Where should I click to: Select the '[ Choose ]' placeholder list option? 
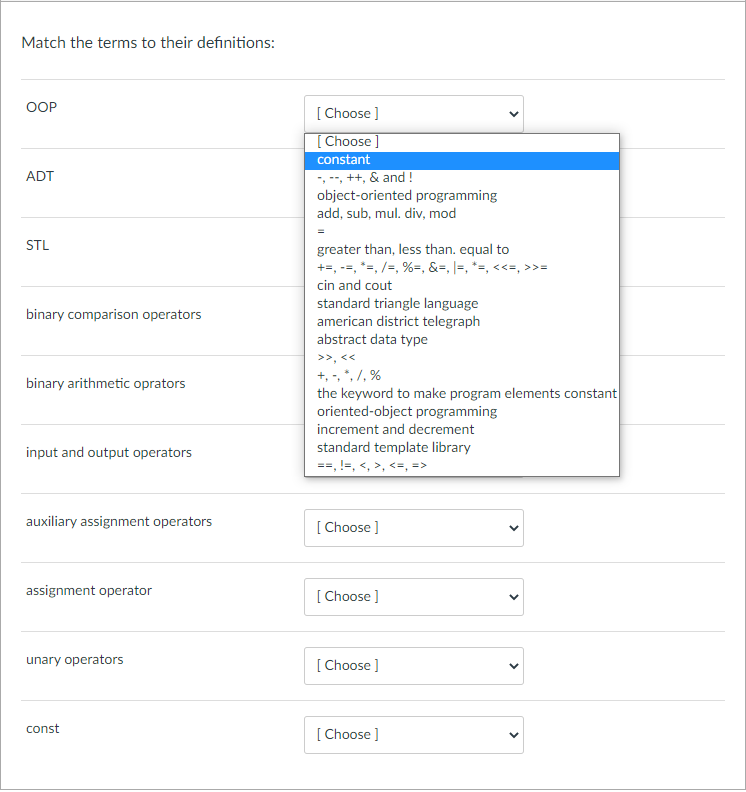click(x=348, y=142)
